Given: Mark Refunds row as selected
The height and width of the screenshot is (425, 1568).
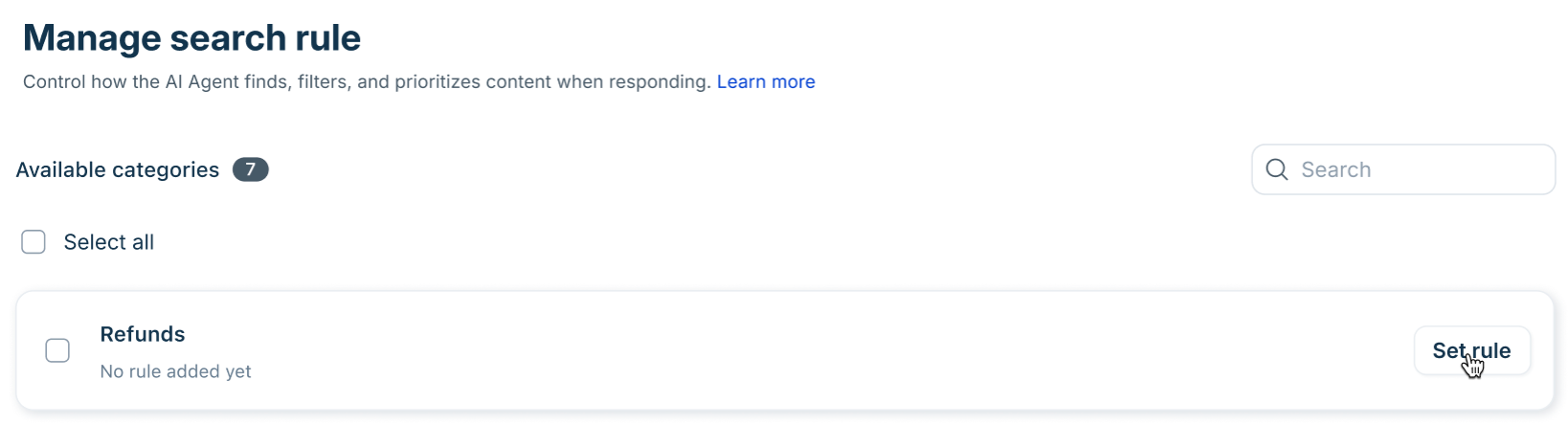Looking at the screenshot, I should (x=57, y=350).
